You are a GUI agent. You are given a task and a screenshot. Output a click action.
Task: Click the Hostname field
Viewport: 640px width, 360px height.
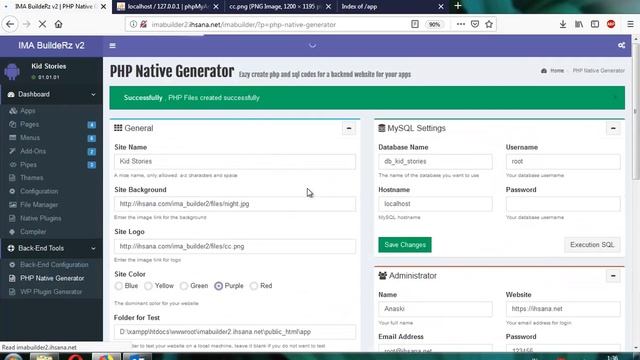(x=435, y=204)
